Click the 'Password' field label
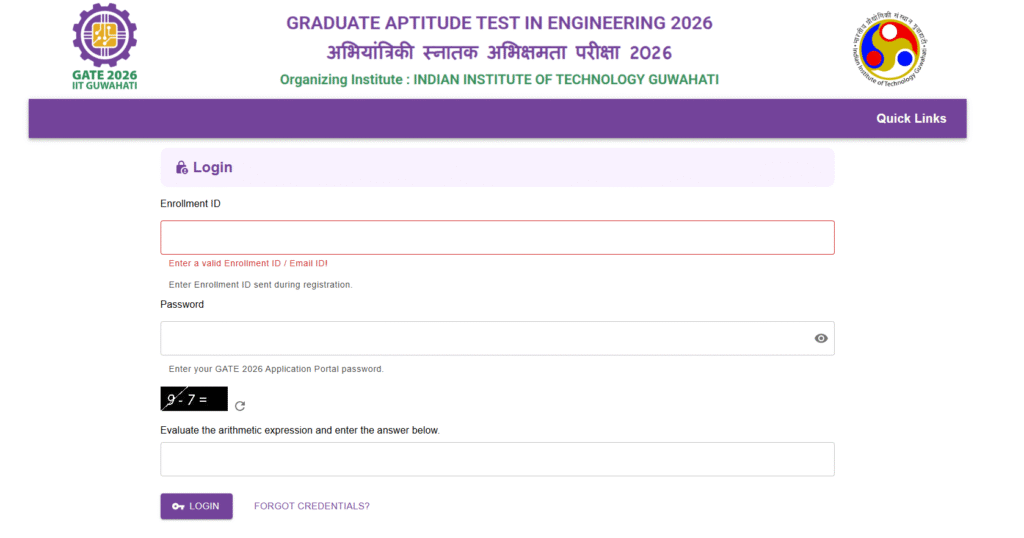This screenshot has height=538, width=1024. 182,304
